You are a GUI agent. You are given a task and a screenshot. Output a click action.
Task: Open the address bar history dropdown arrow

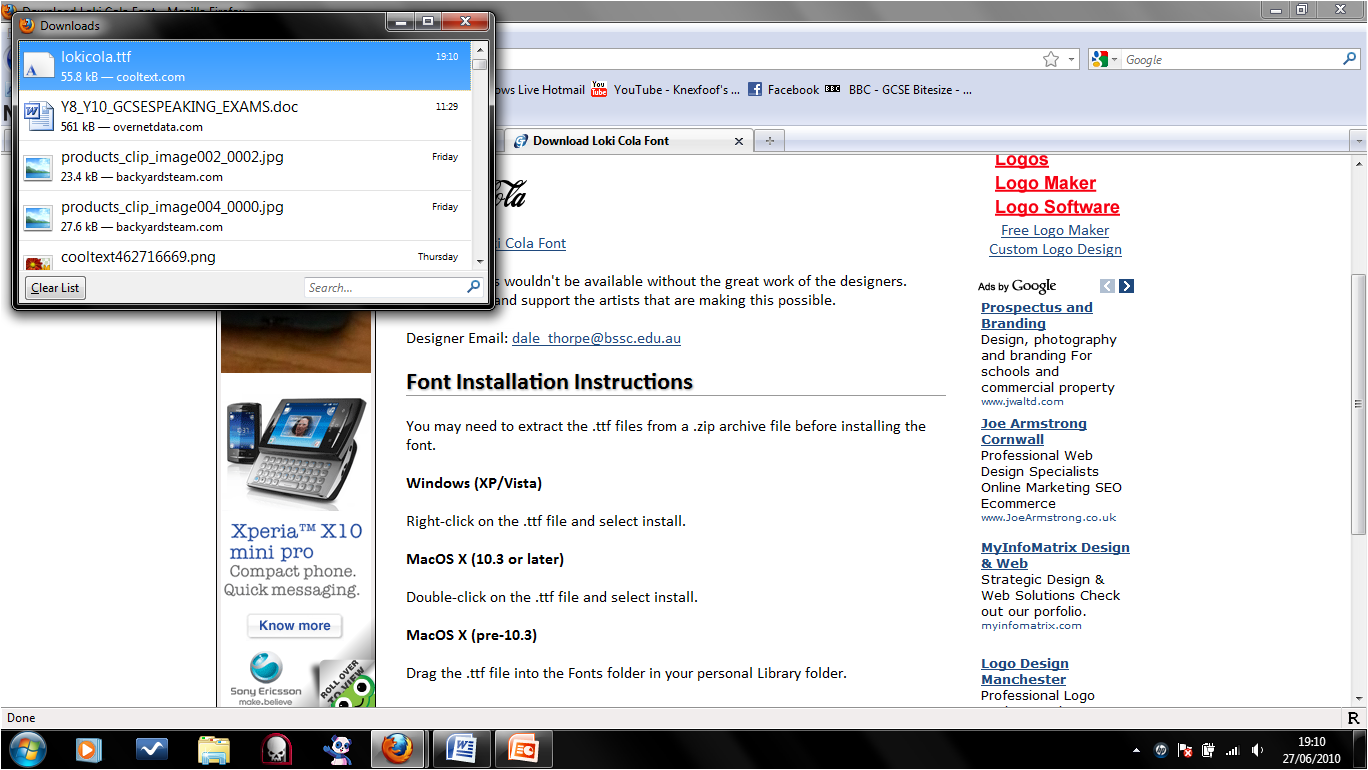pyautogui.click(x=1072, y=59)
